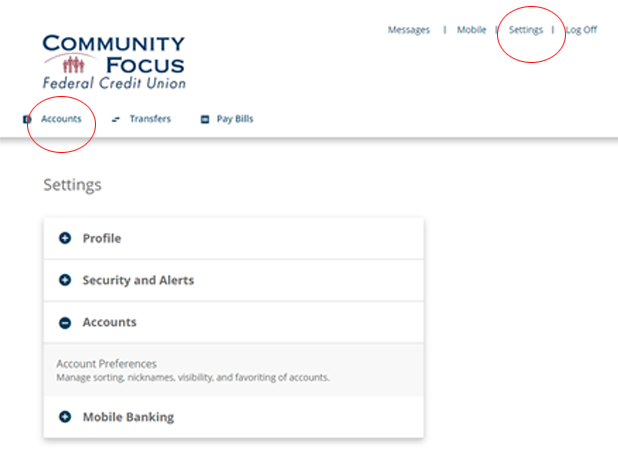Open the Transfers navigation tab

[150, 119]
